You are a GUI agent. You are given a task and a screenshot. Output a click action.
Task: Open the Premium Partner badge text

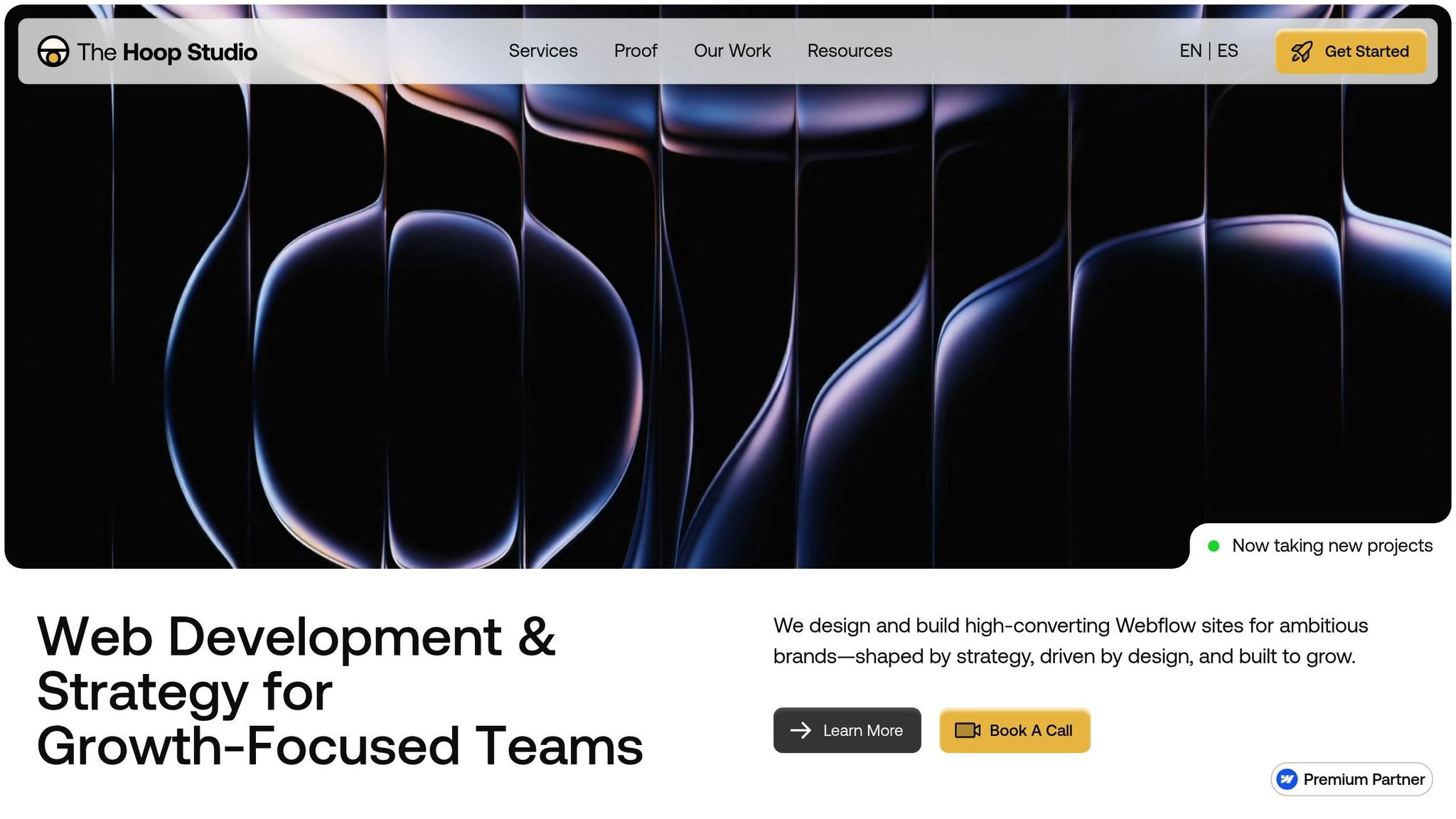tap(1364, 779)
